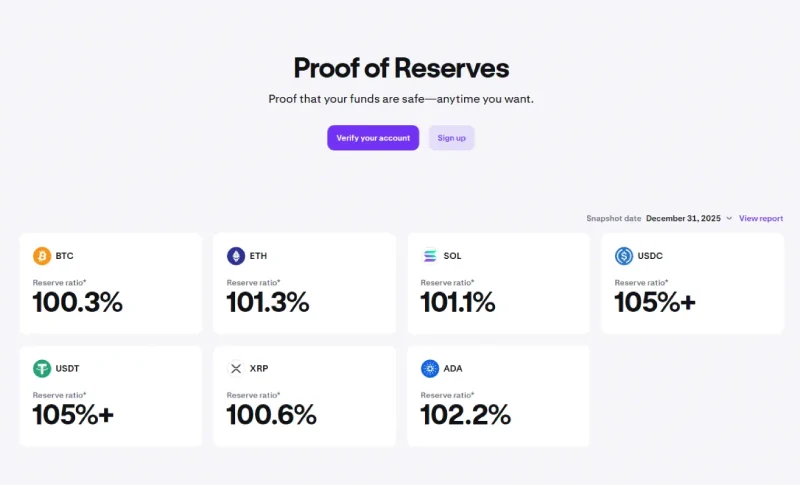Click the Ethereum ETH coin icon
800x485 pixels.
tap(236, 256)
